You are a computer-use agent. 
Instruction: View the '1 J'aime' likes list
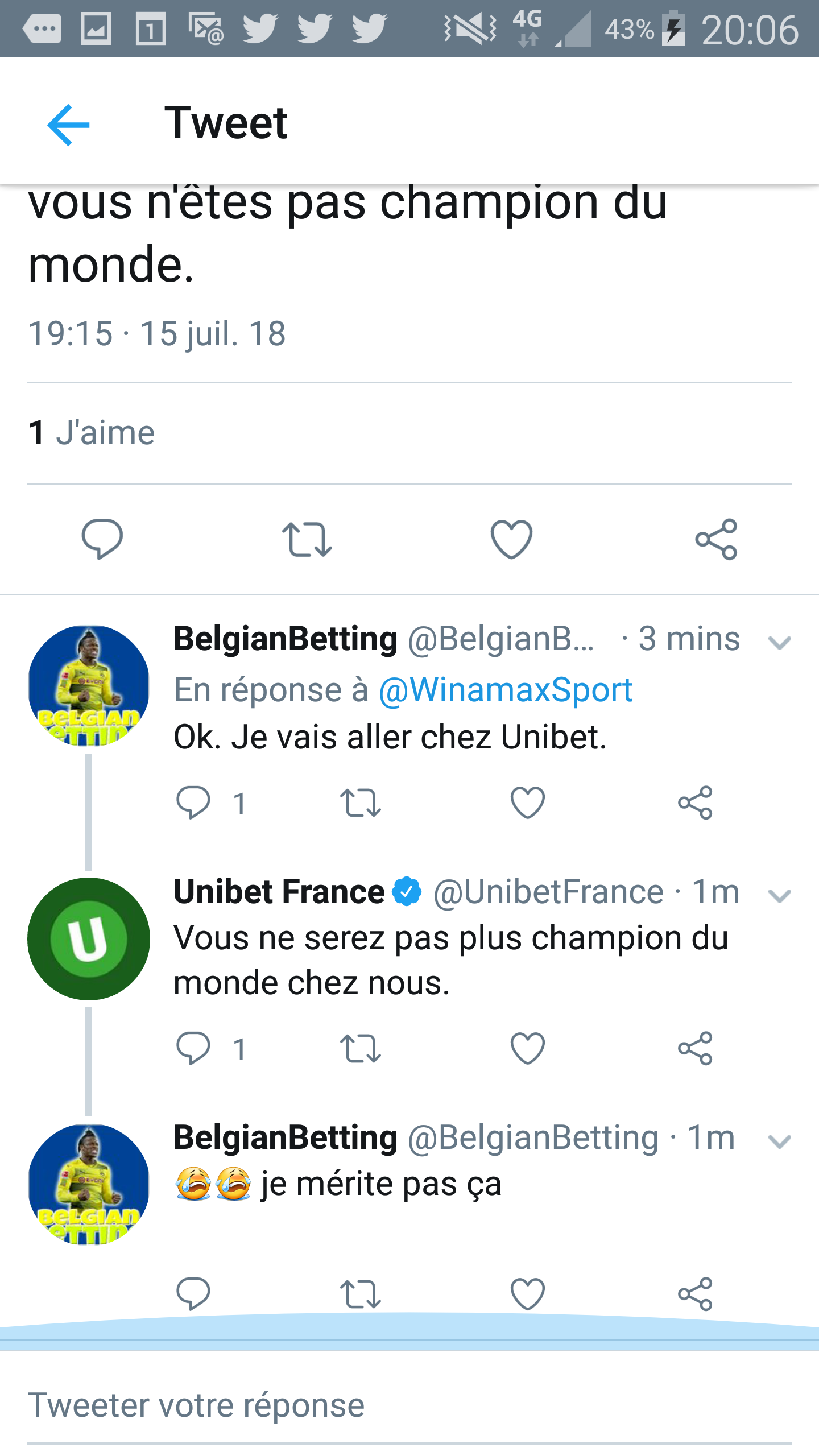coord(92,433)
